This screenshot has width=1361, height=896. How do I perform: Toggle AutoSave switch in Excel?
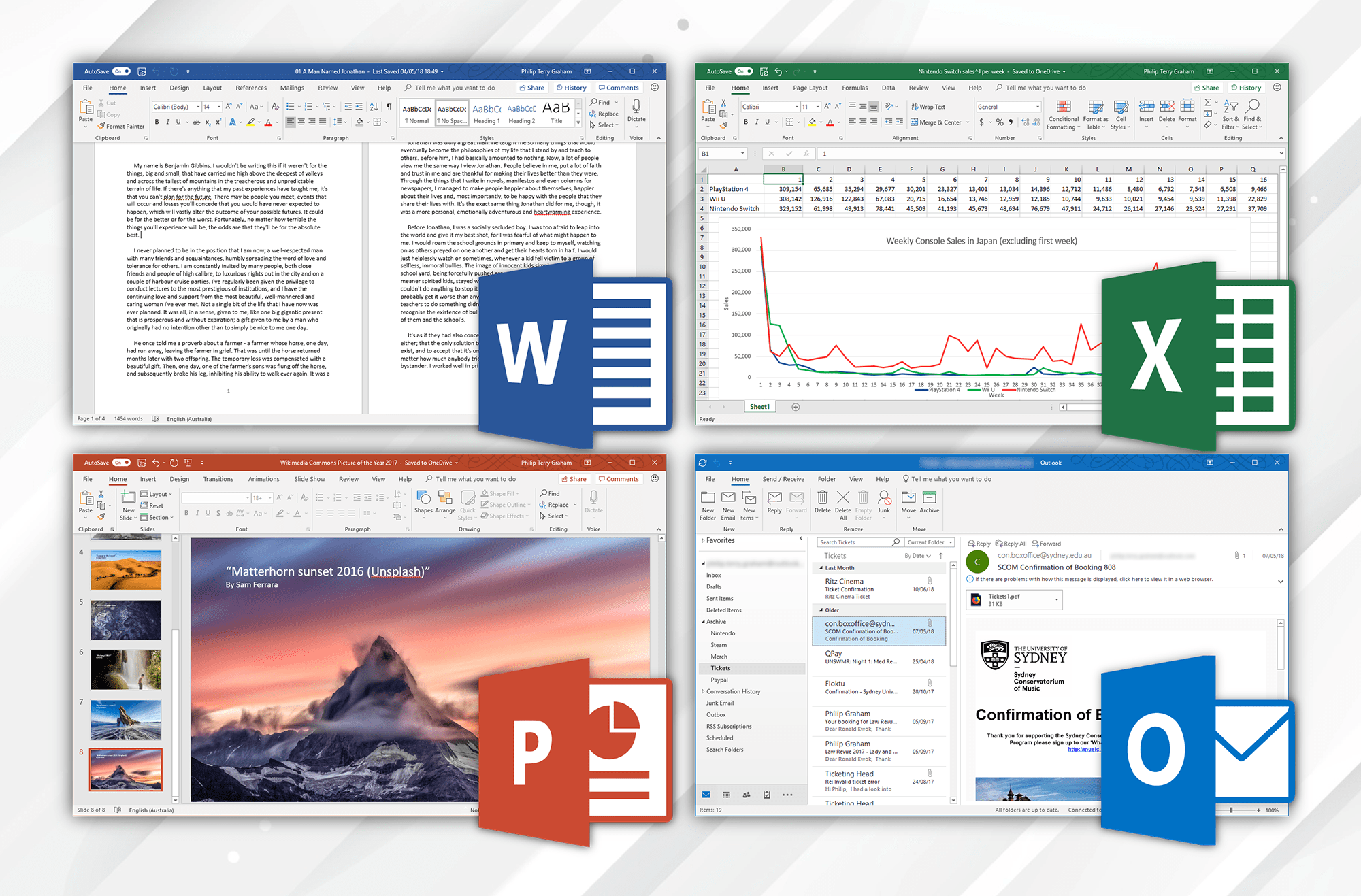(744, 71)
